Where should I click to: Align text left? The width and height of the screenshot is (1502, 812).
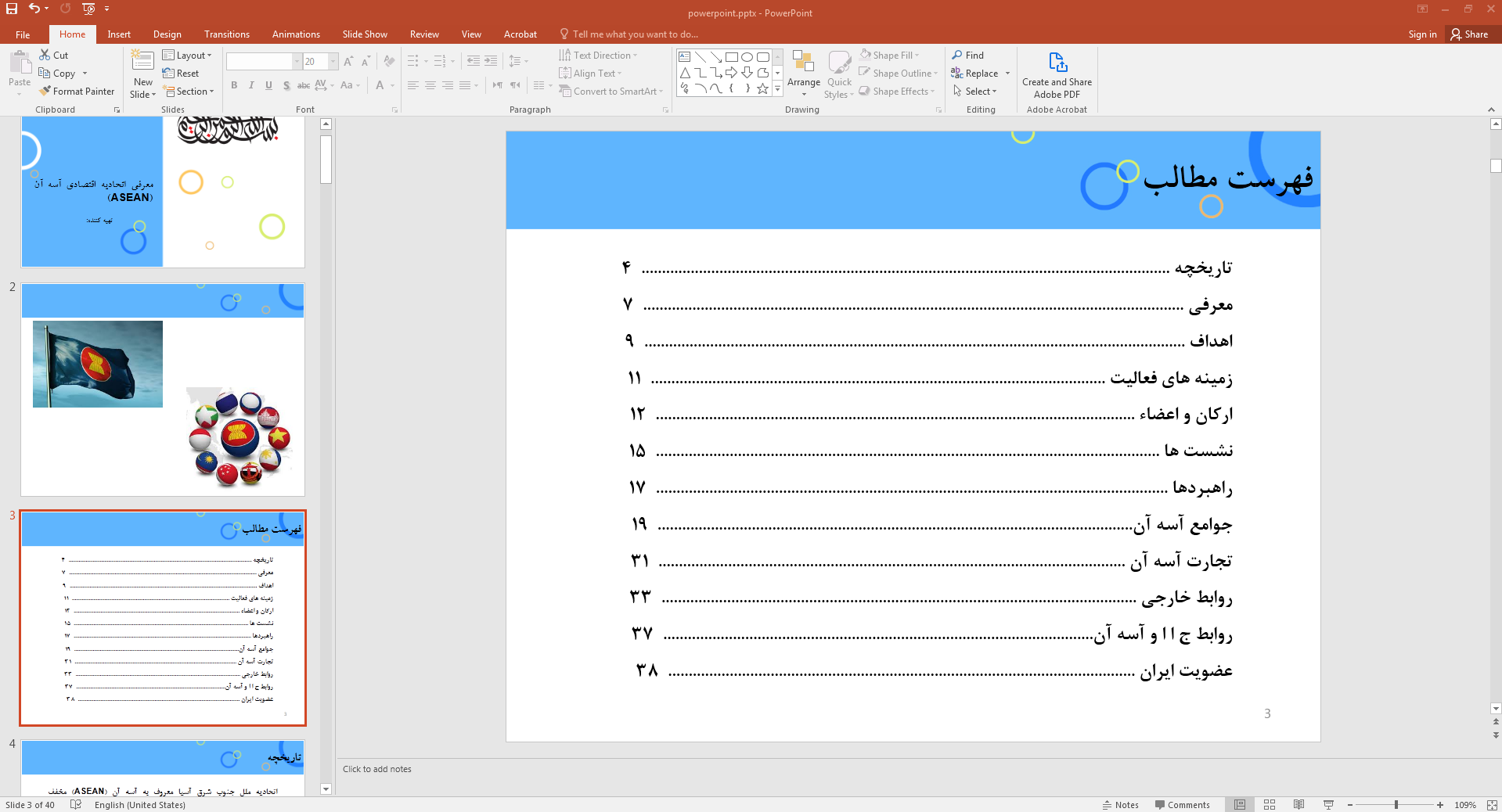[x=413, y=85]
